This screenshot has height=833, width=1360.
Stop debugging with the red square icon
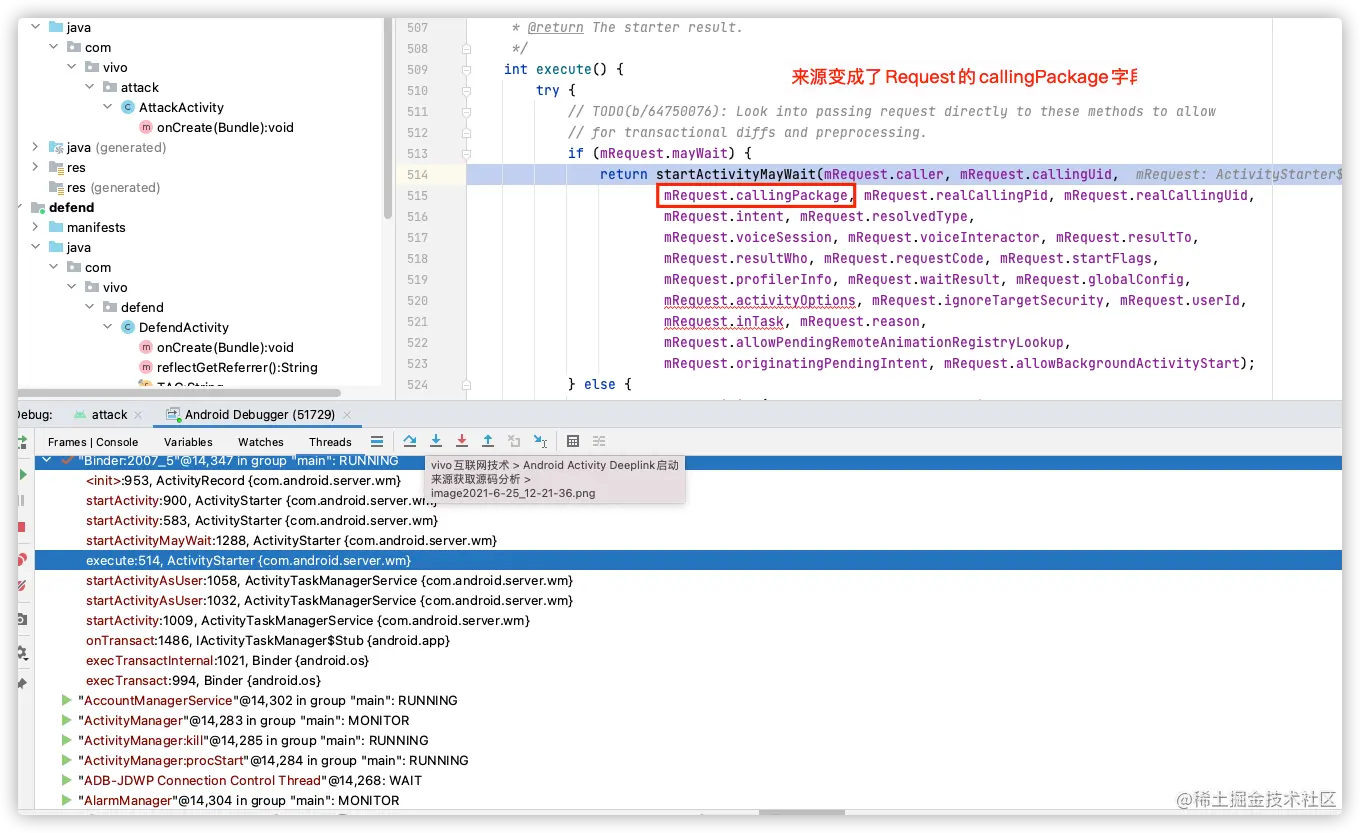pyautogui.click(x=22, y=527)
